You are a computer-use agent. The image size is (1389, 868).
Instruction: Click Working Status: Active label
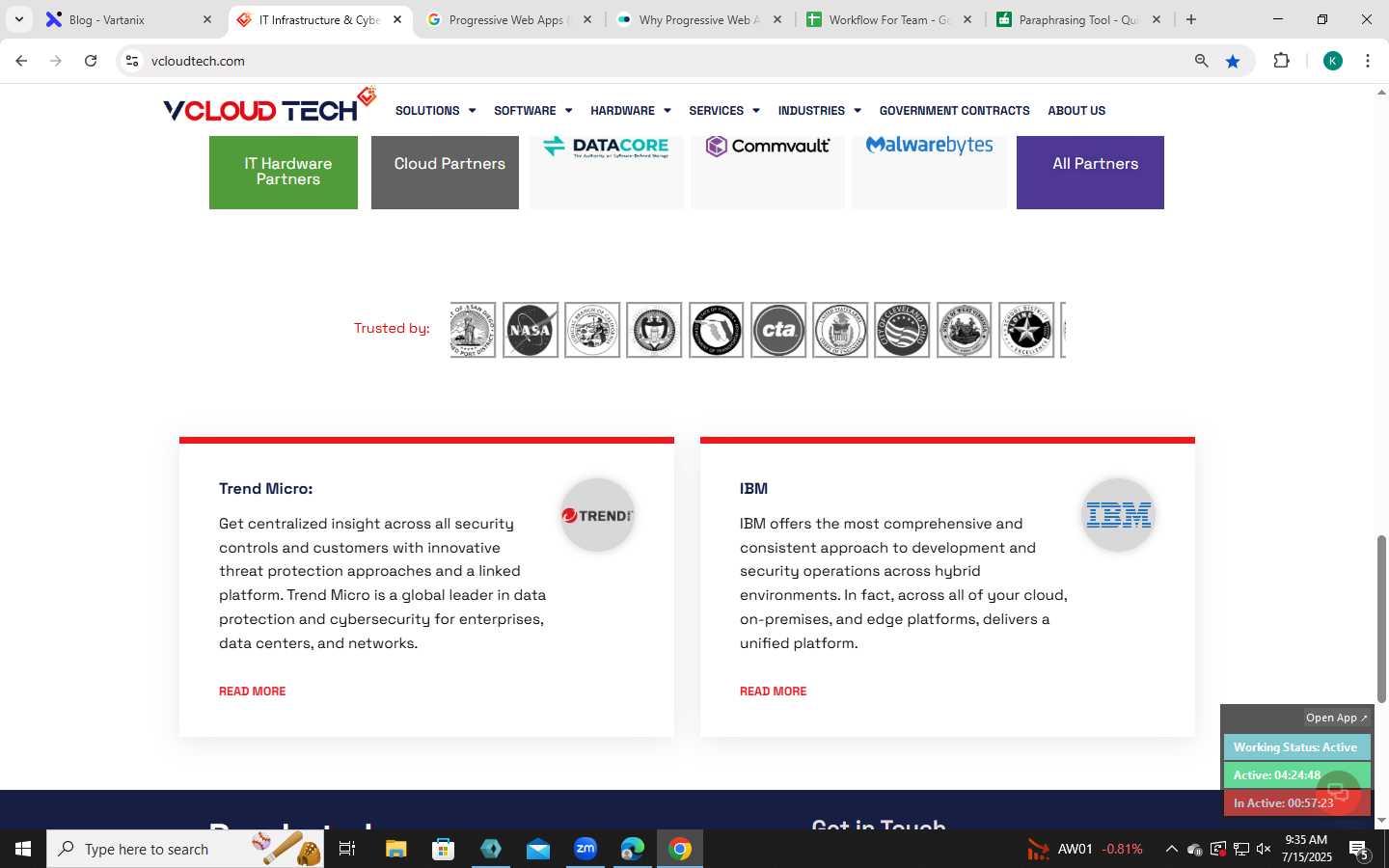pos(1296,747)
